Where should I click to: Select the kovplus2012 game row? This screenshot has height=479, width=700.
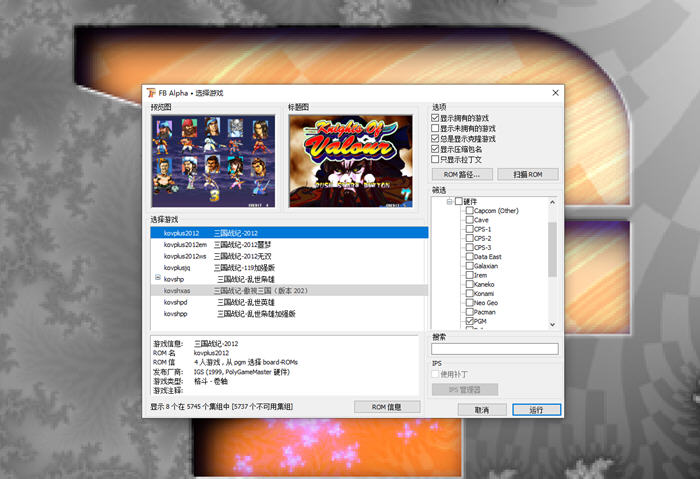289,233
